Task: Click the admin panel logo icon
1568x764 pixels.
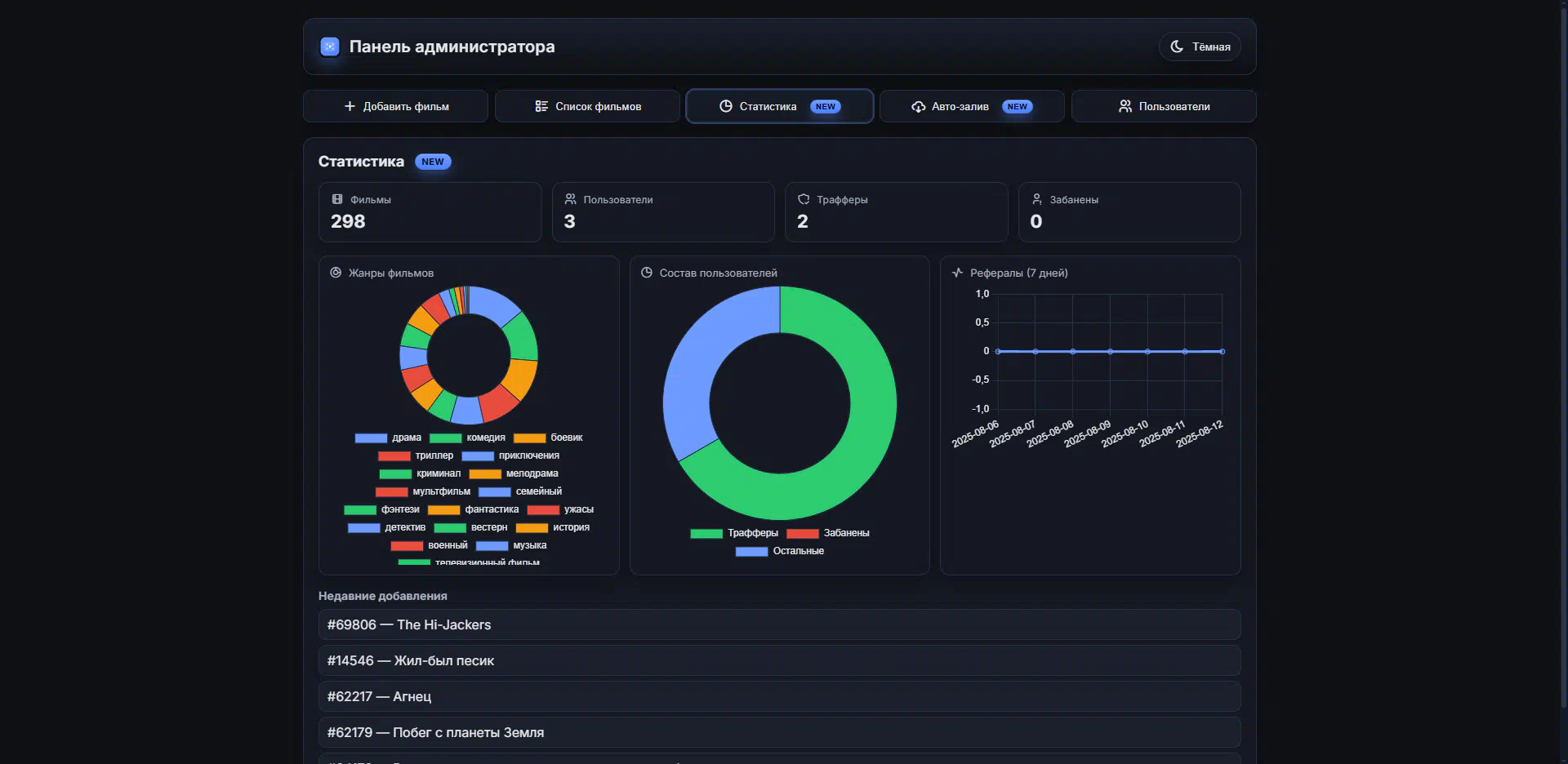Action: point(330,47)
